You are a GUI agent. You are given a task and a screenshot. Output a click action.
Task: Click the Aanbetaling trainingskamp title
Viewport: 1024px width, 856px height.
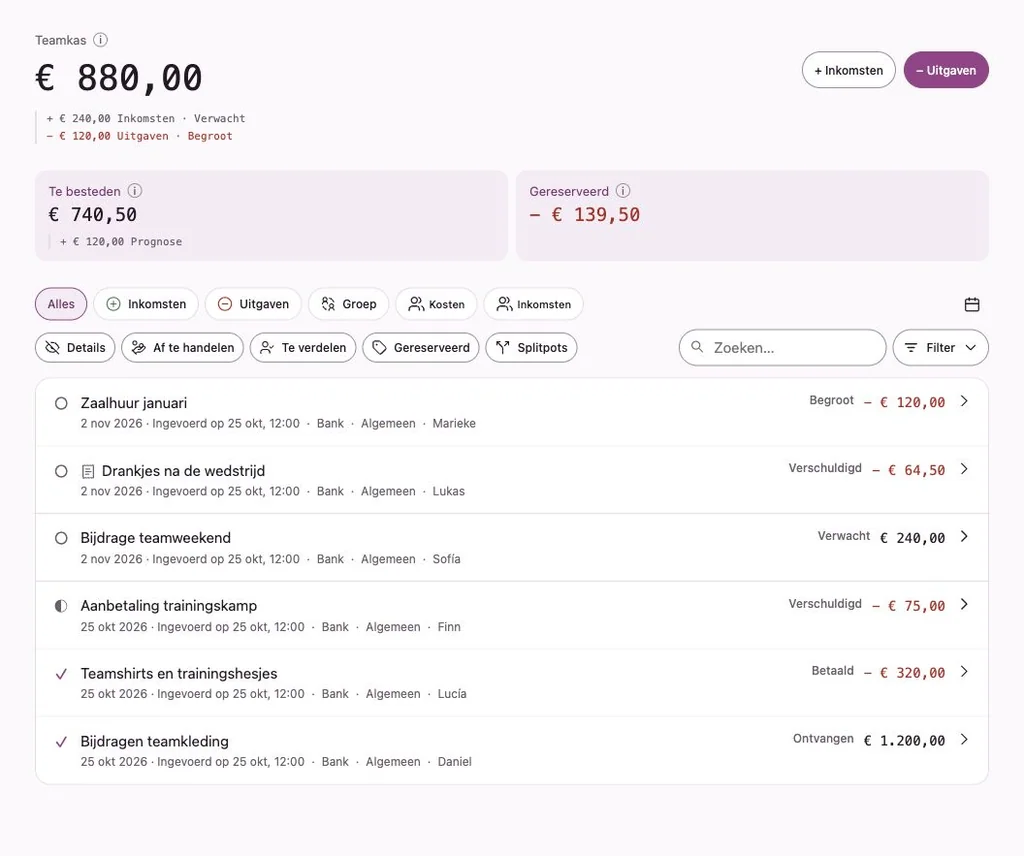(168, 606)
